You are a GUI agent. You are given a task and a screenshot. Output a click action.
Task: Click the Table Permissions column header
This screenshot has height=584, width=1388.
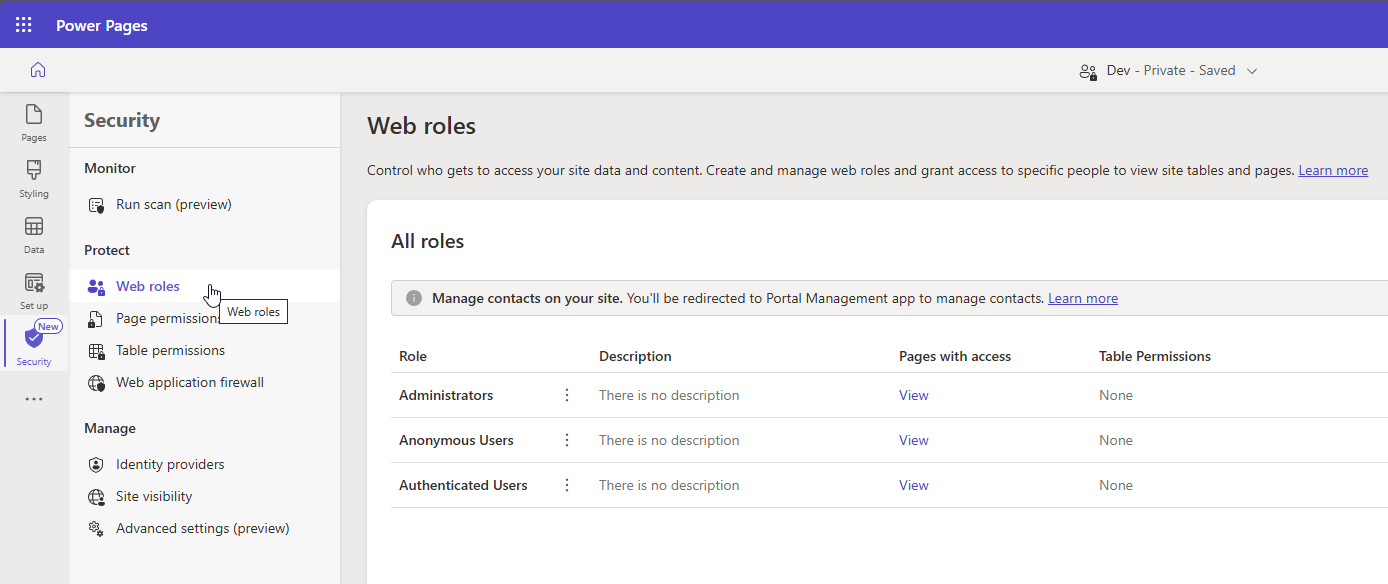coord(1155,356)
